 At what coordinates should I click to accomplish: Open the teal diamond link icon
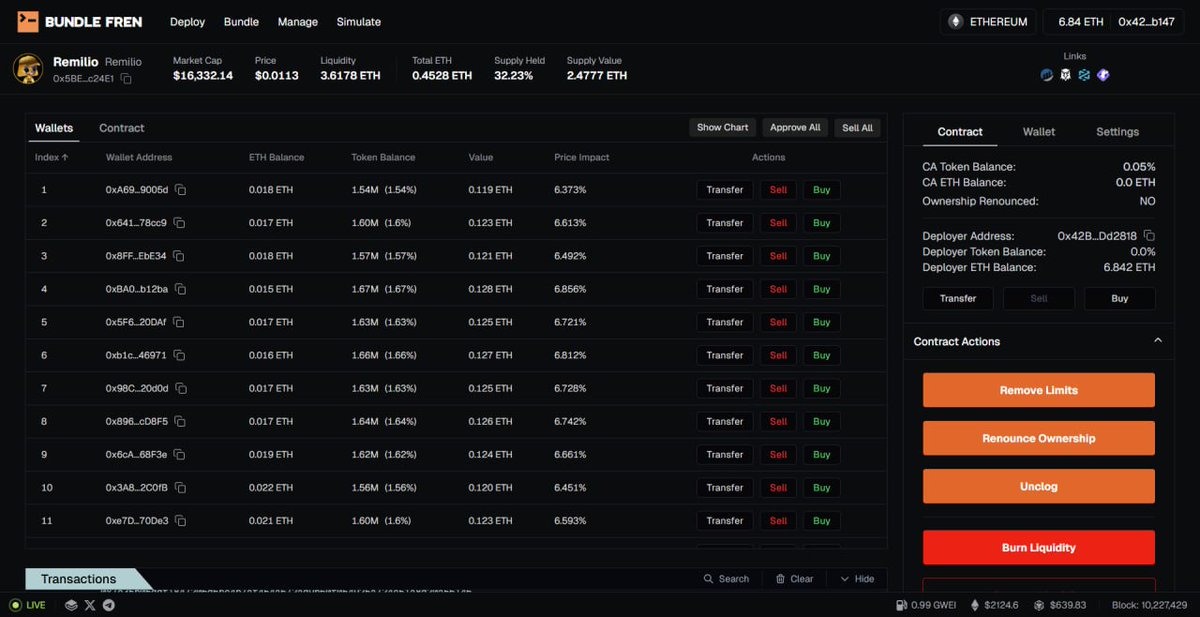point(1084,75)
